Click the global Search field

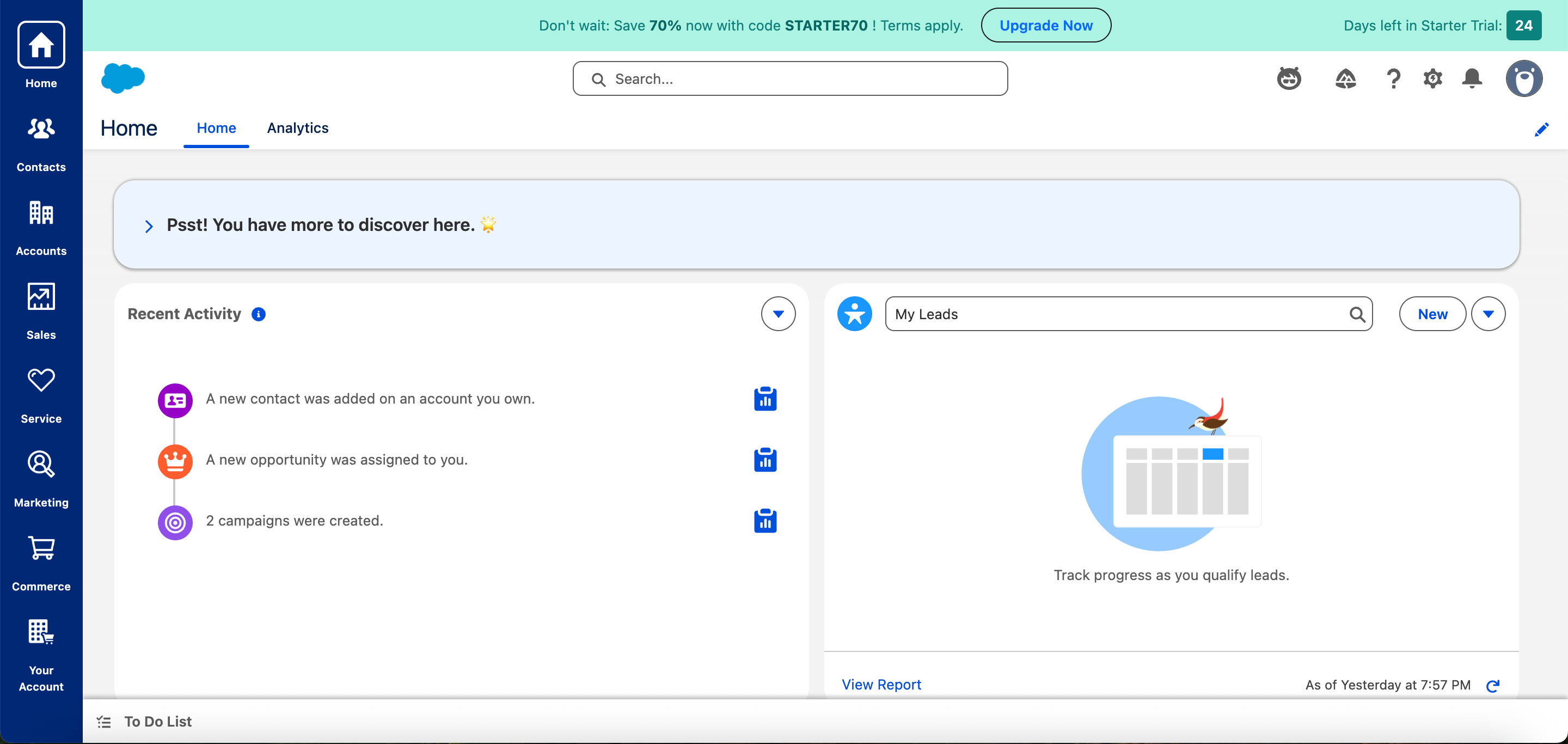click(790, 78)
